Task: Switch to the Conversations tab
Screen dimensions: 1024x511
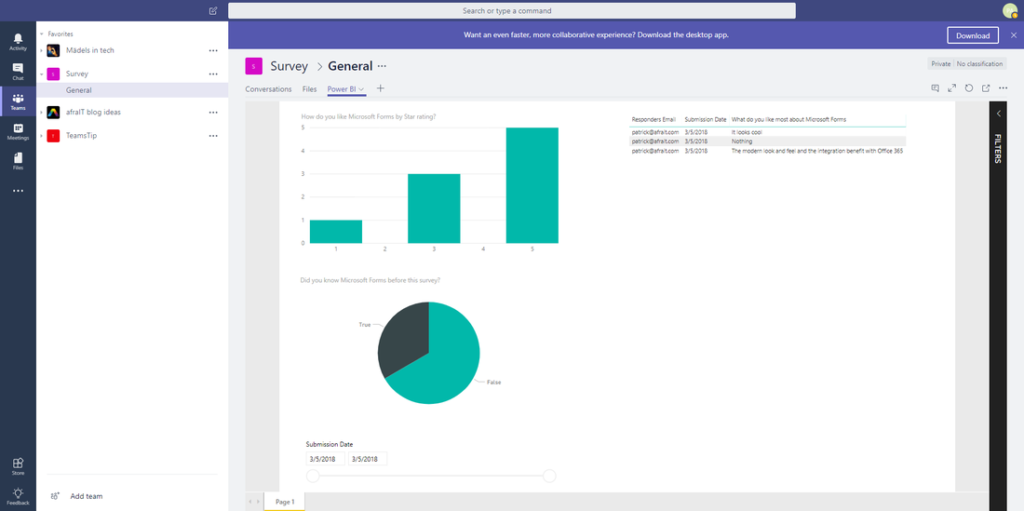Action: pyautogui.click(x=268, y=89)
